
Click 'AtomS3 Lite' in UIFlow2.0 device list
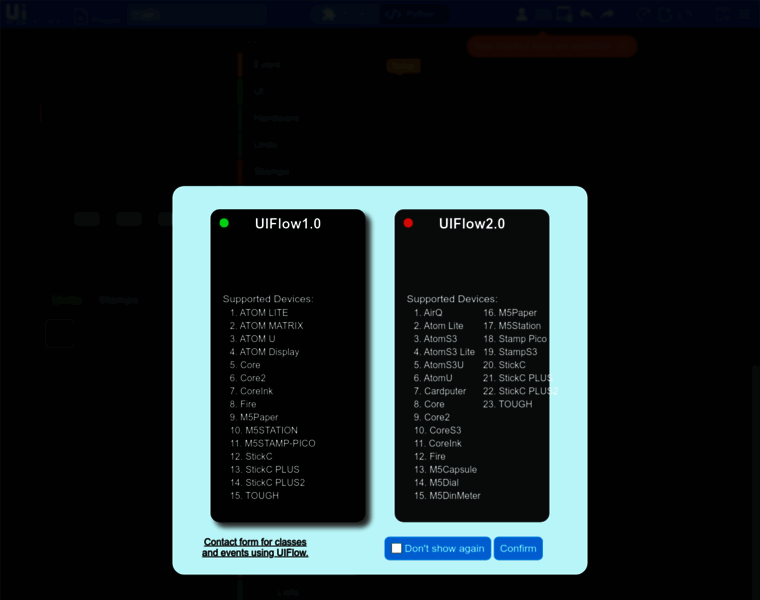click(449, 352)
